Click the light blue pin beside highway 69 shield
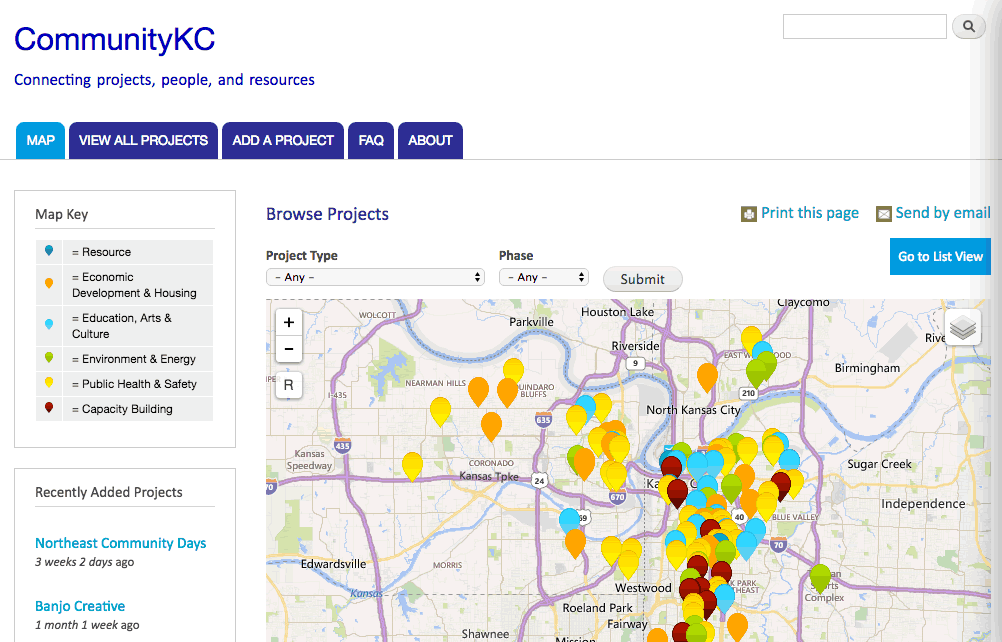The height and width of the screenshot is (642, 1002). pos(569,521)
